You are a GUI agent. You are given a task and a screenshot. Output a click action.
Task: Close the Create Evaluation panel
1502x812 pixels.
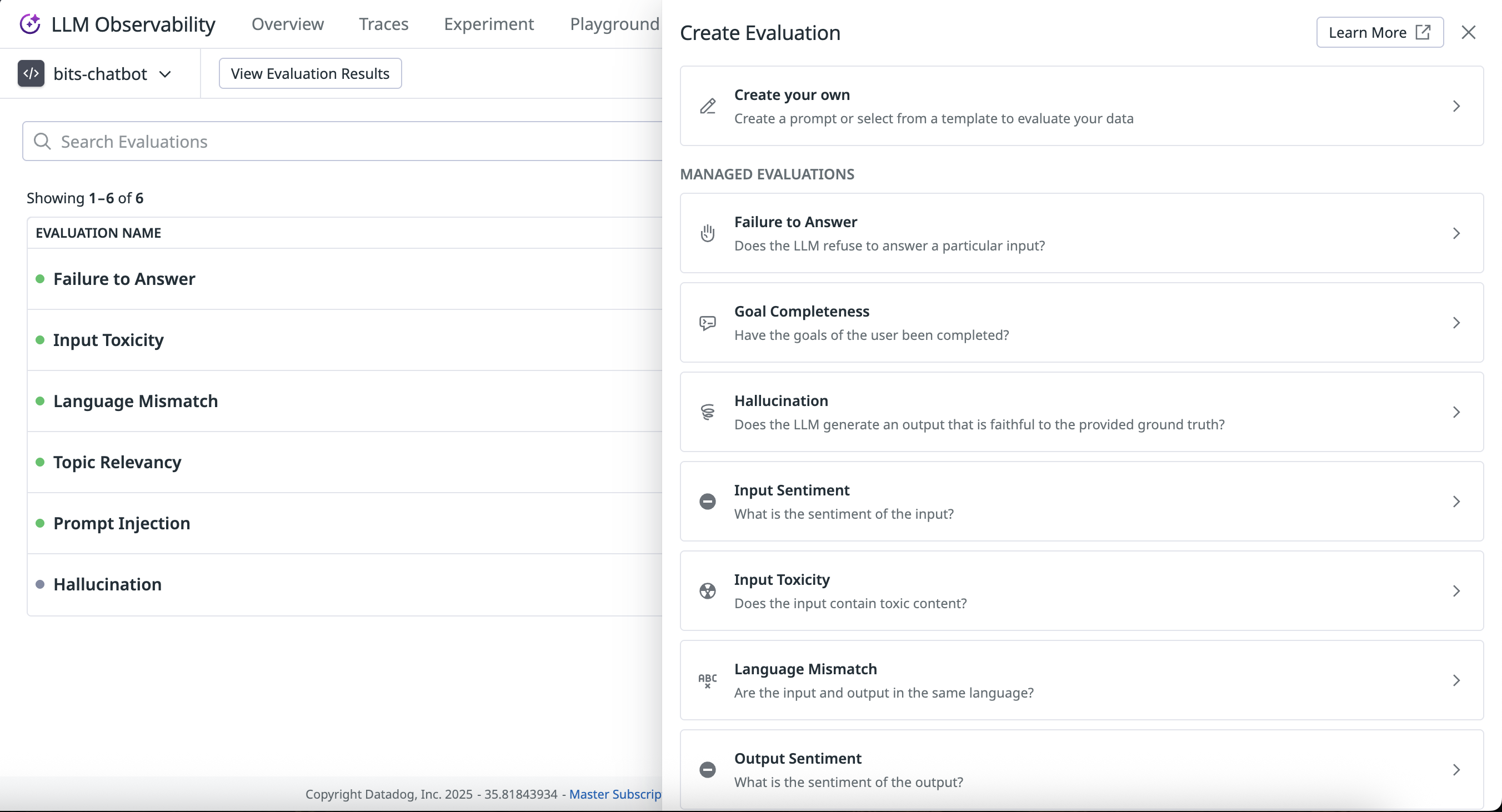(1468, 33)
